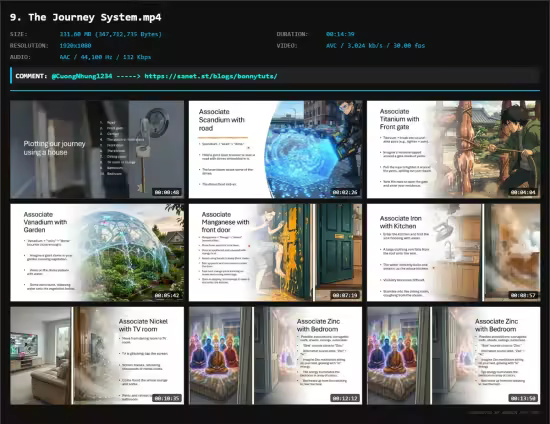Click the resolution value '1920x1080'

75,46
